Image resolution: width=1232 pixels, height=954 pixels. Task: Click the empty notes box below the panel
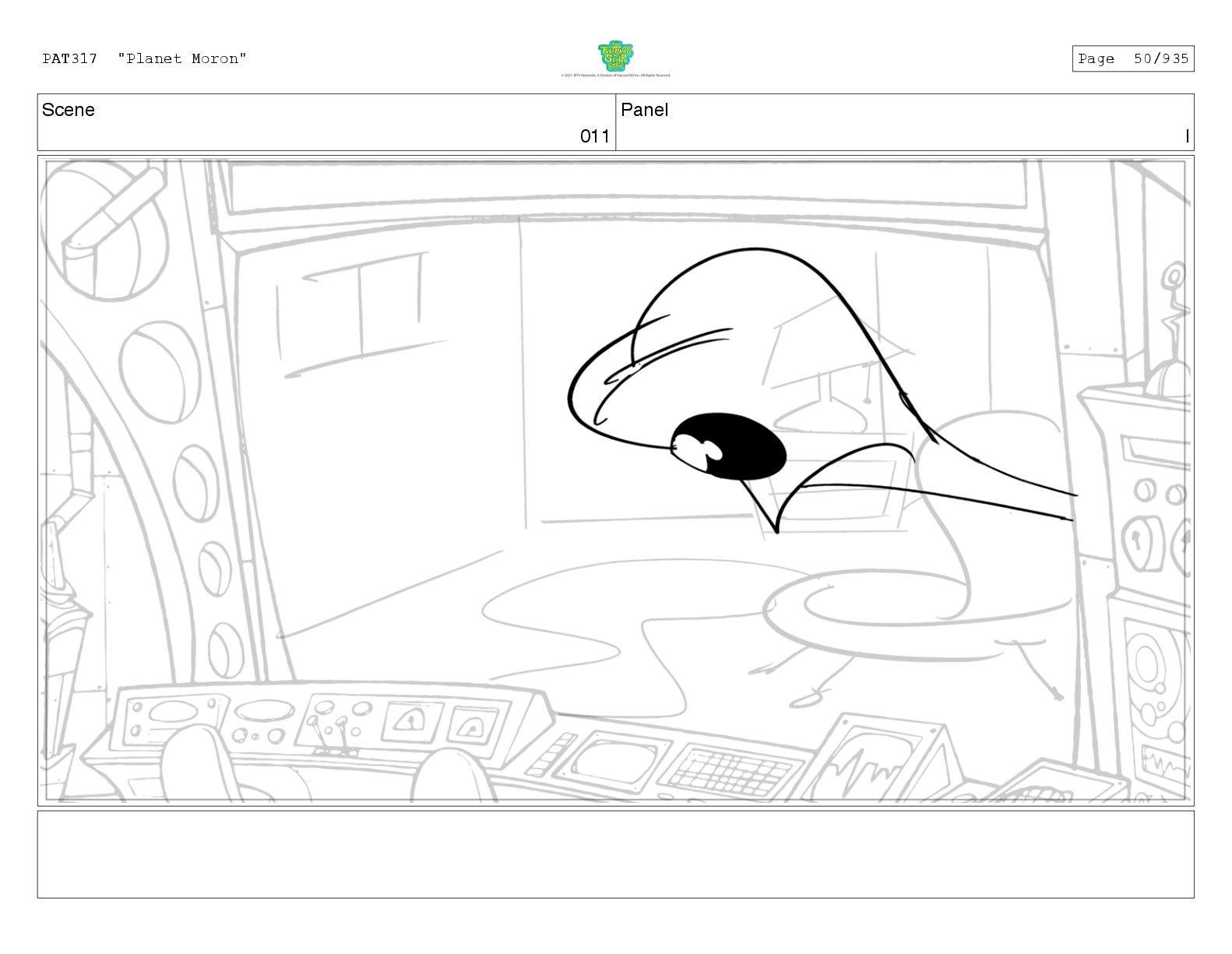point(615,854)
